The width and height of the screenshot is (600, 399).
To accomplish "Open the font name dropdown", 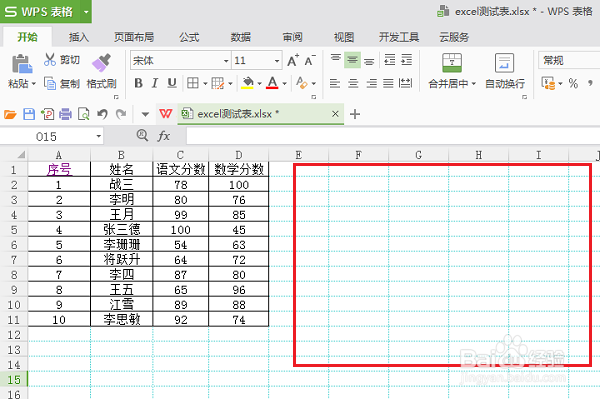I will [226, 61].
